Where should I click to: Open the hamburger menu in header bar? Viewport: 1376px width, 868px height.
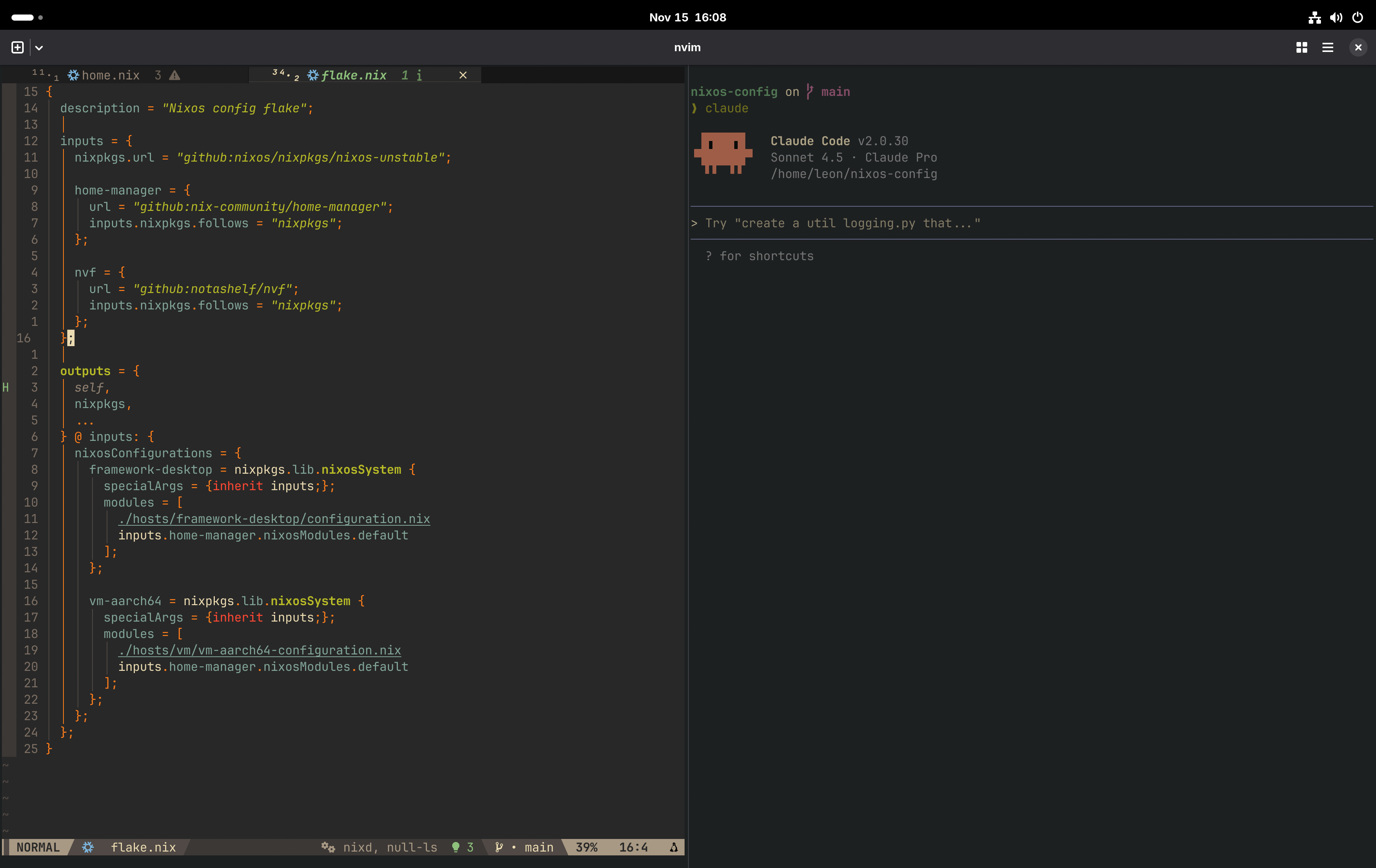[1327, 47]
